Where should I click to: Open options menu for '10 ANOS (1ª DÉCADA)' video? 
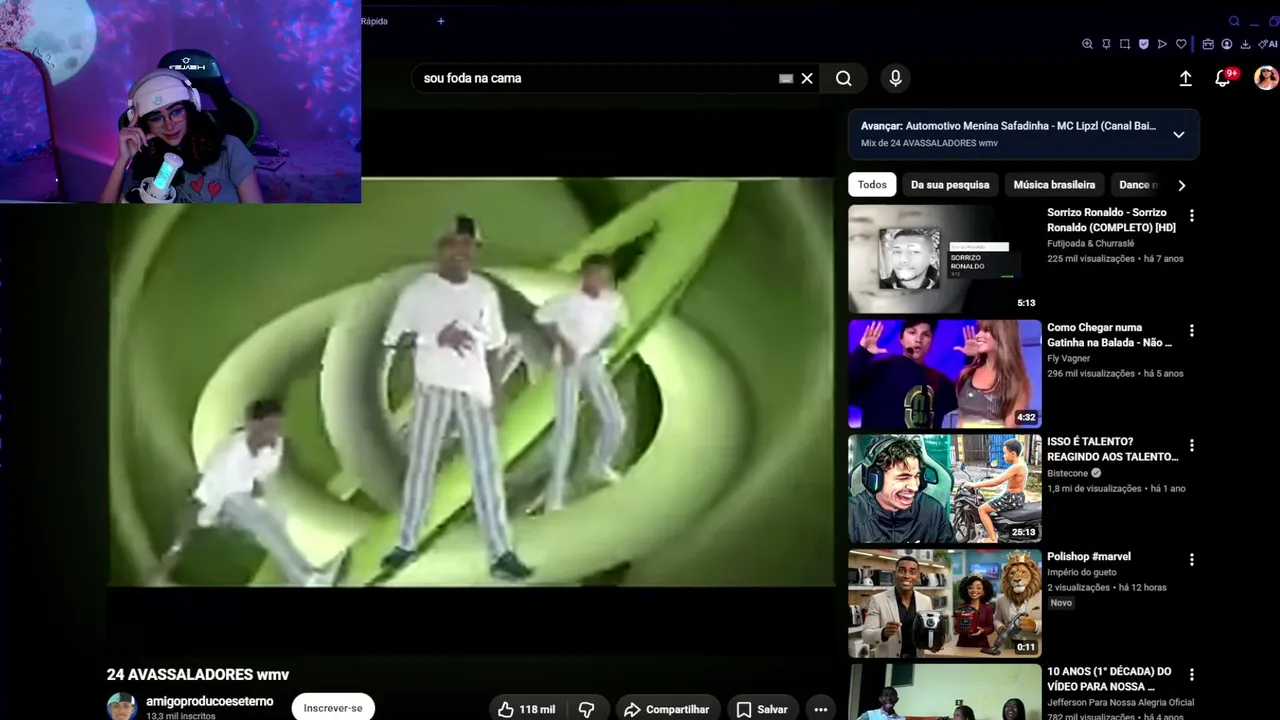tap(1191, 675)
